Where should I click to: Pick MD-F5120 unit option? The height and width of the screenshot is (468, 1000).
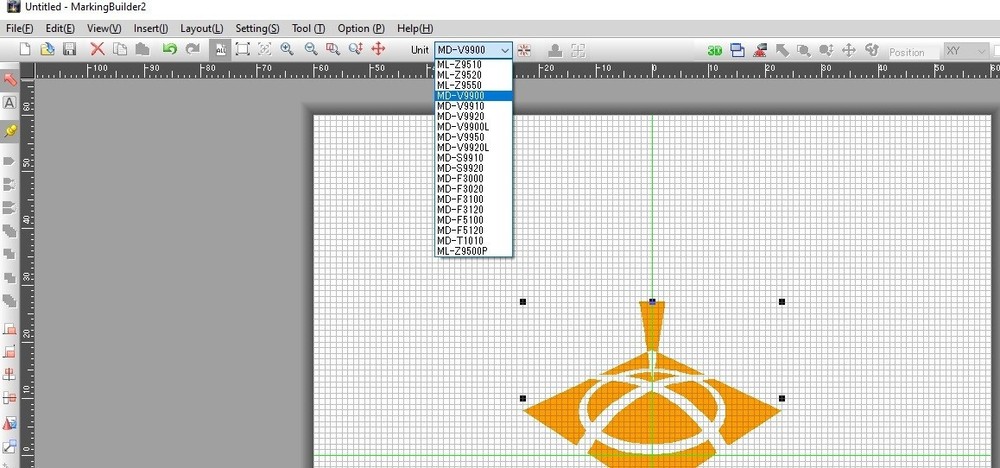click(473, 230)
